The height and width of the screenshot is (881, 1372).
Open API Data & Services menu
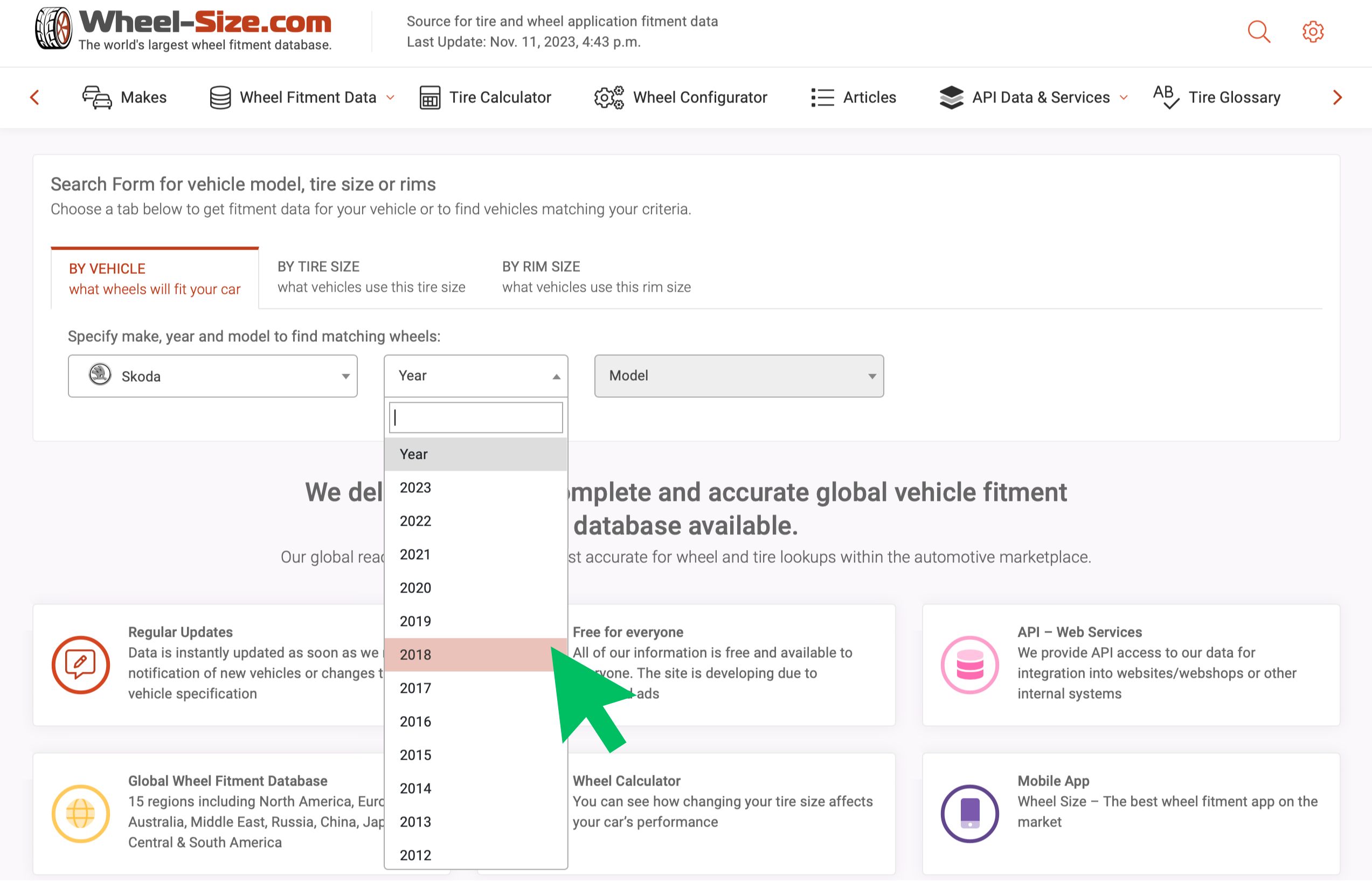coord(1034,97)
